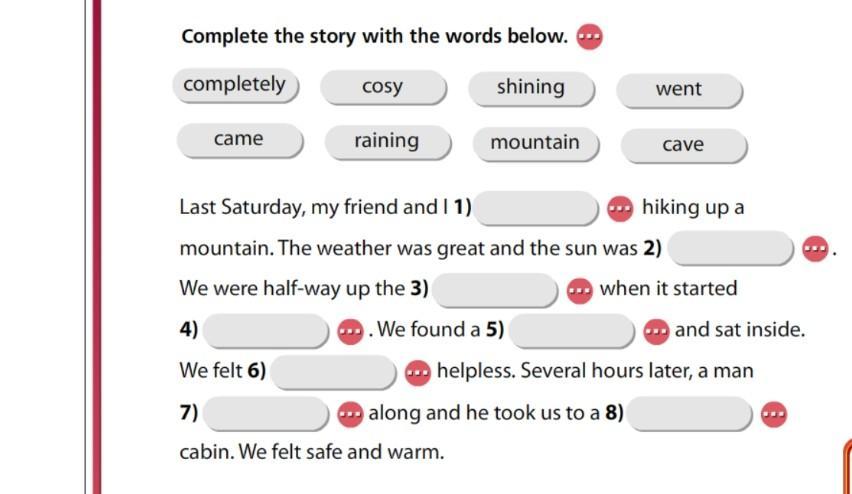This screenshot has height=494, width=852.
Task: Click answer blank 8 before 'cabin'
Action: coord(690,412)
